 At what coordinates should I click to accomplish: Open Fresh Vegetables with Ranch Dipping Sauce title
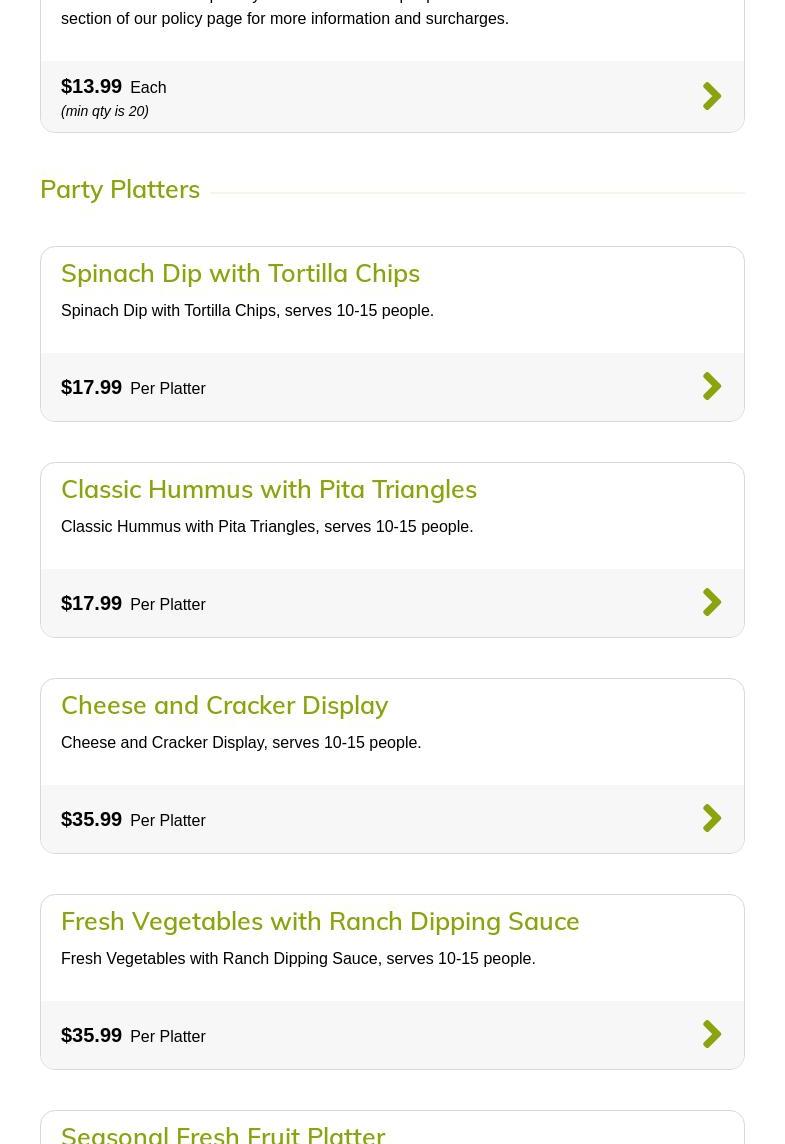click(320, 921)
